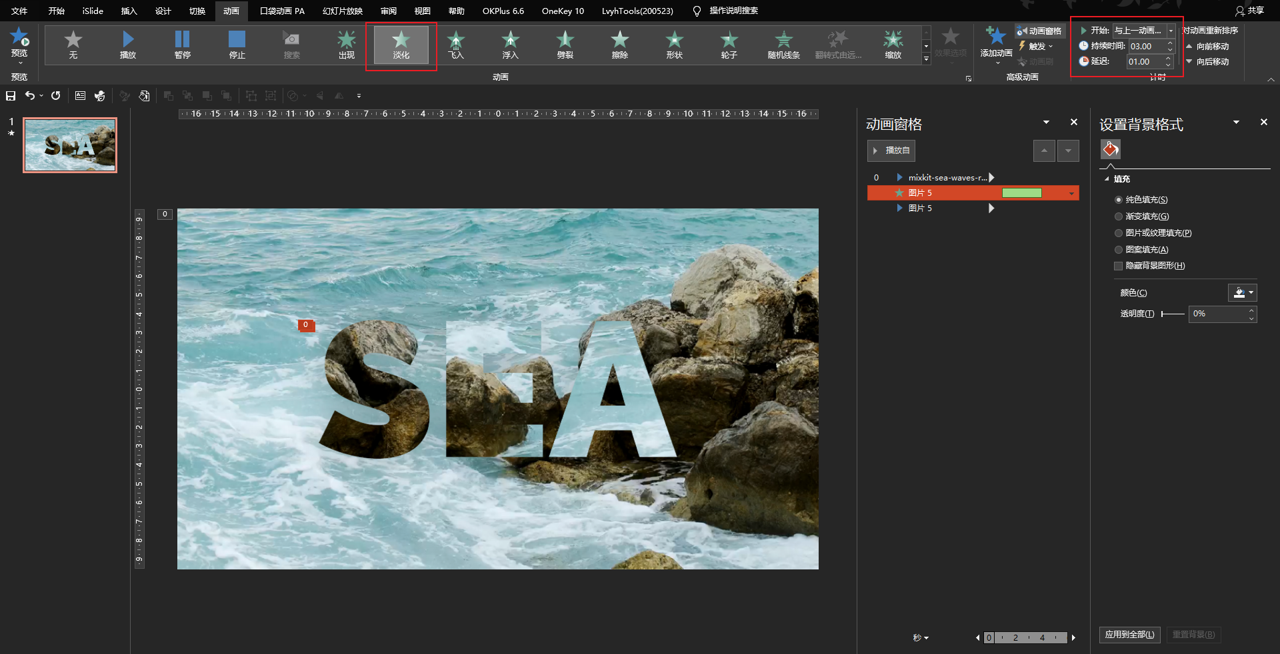The height and width of the screenshot is (654, 1280).
Task: Choose the 轮子 (Wheel) animation effect
Action: (729, 44)
